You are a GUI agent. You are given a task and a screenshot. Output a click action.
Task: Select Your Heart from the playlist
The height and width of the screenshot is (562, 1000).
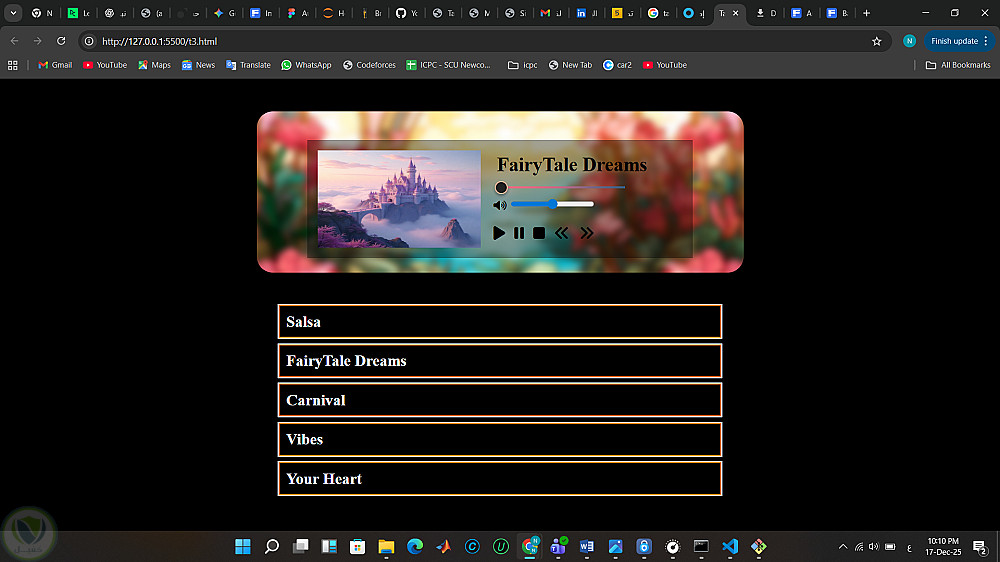click(x=500, y=478)
